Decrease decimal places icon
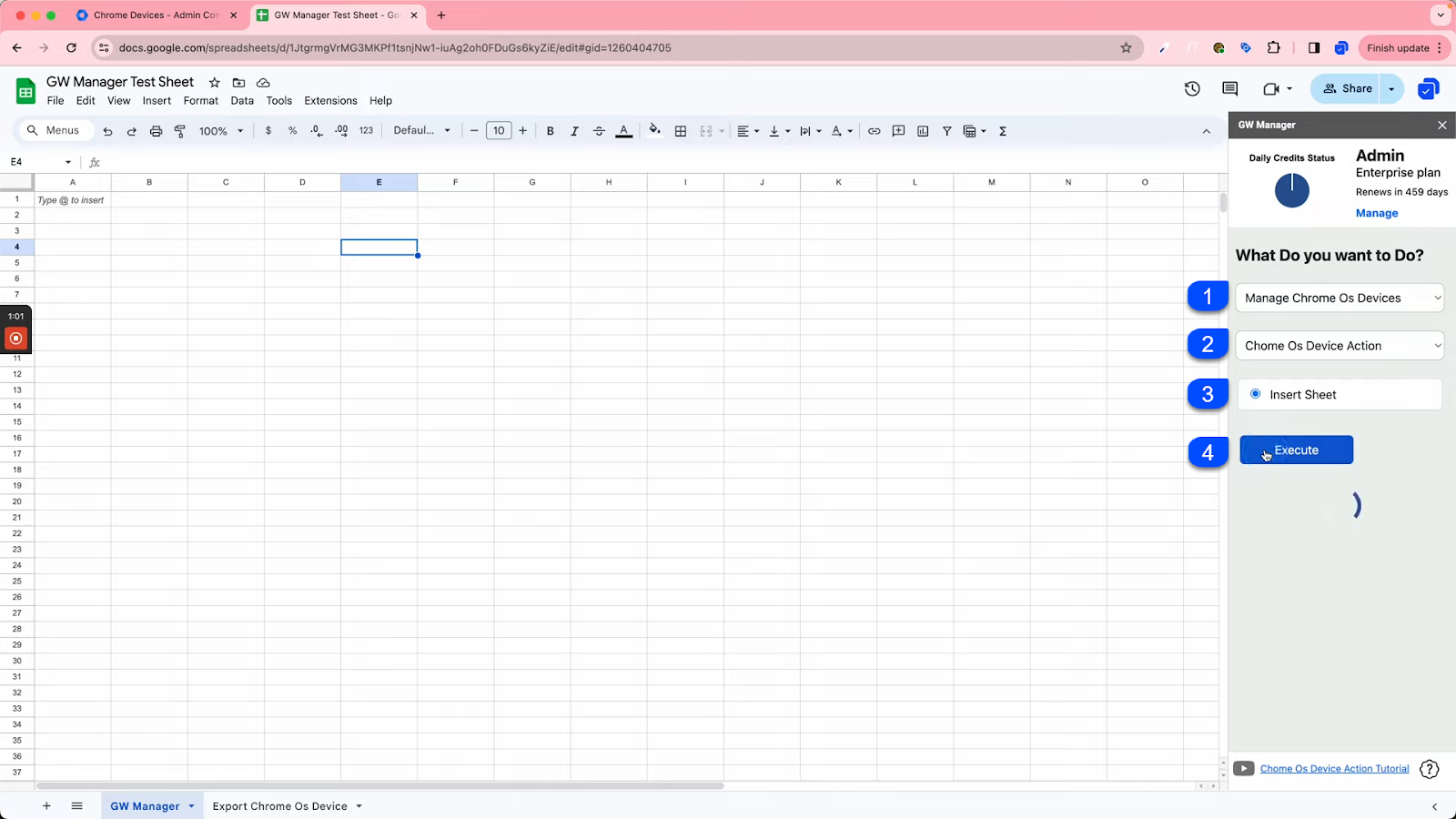1456x819 pixels. pos(317,131)
